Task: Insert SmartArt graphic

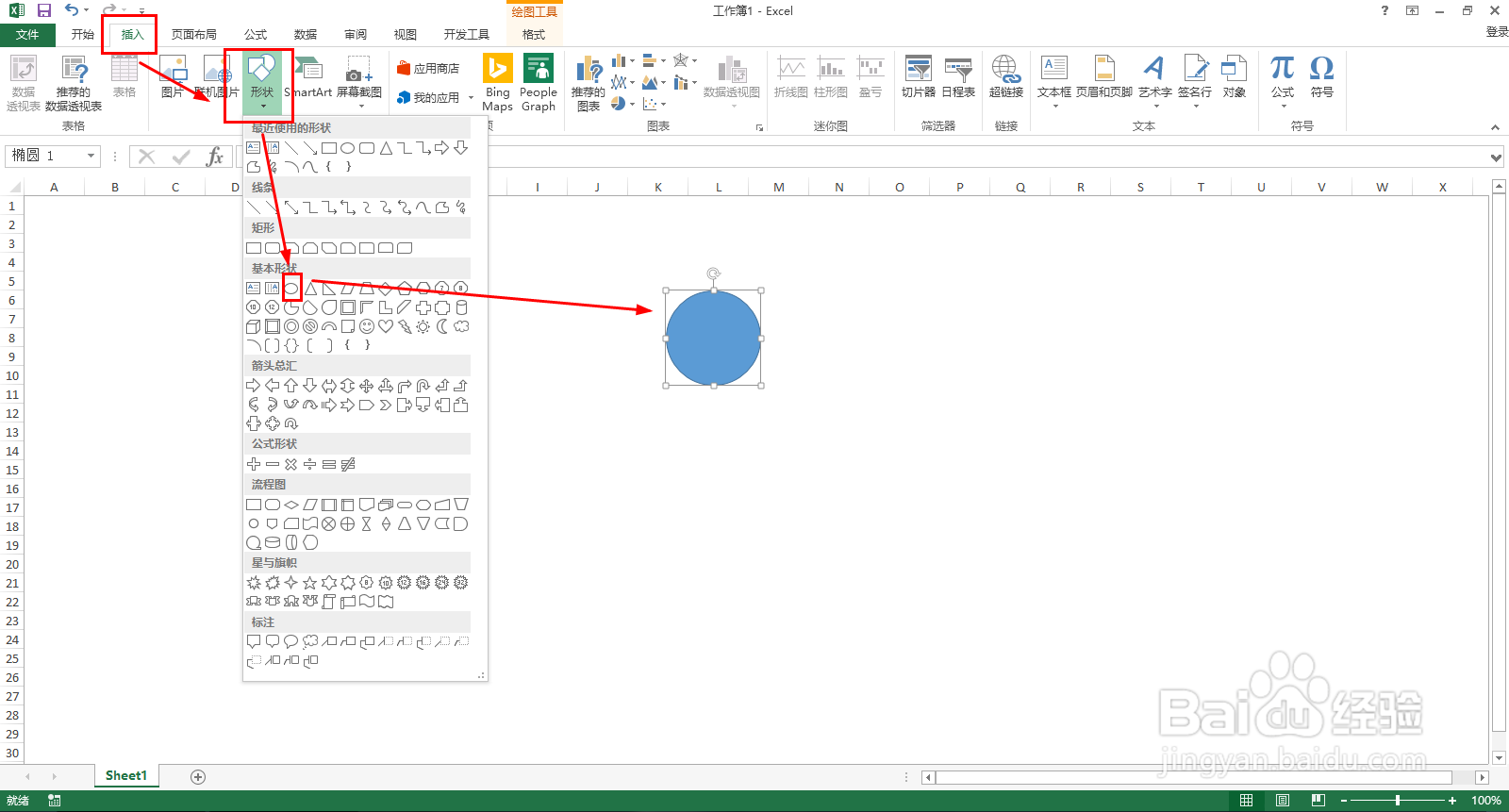Action: pyautogui.click(x=308, y=77)
